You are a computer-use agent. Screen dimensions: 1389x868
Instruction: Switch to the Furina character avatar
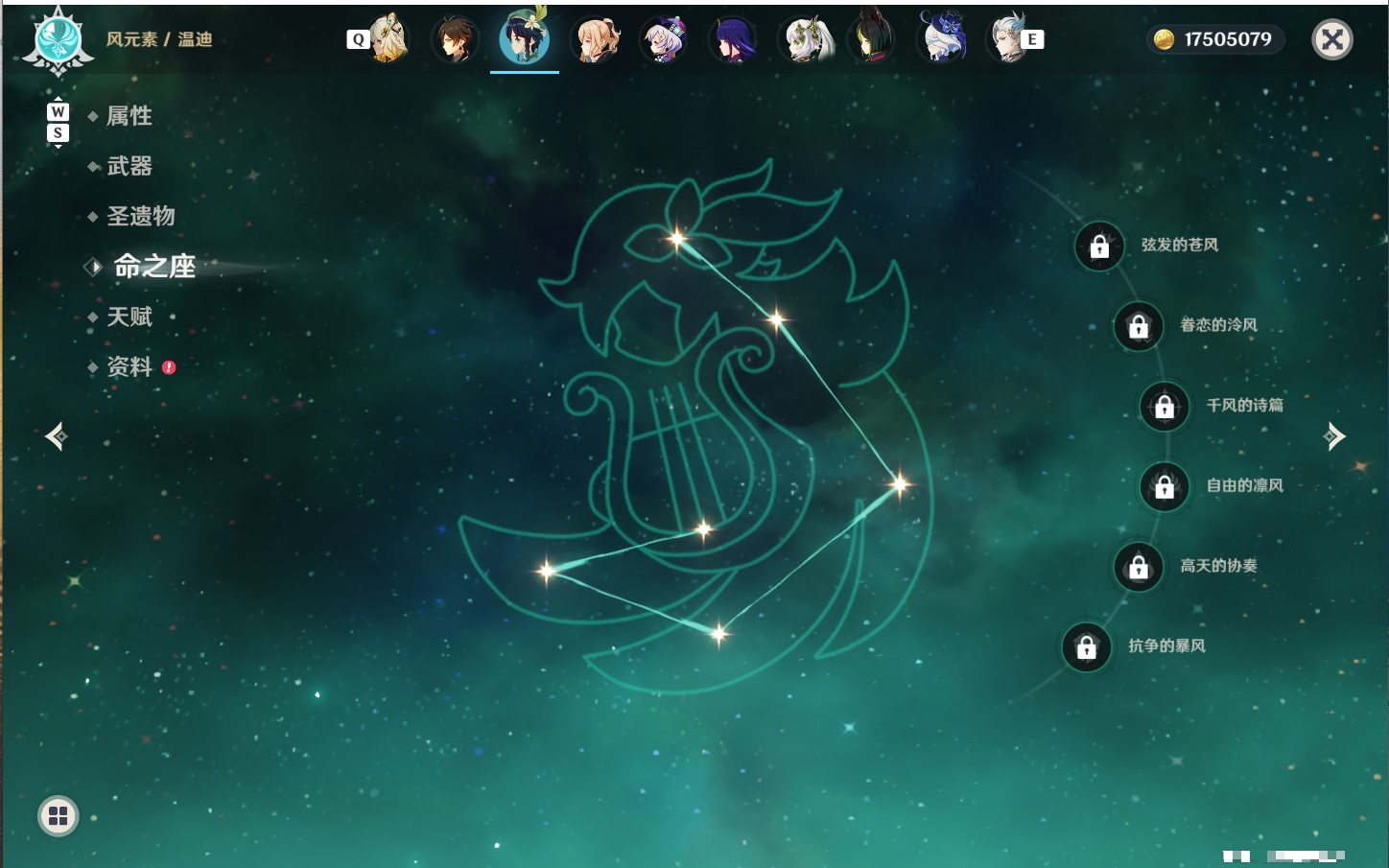coord(942,37)
